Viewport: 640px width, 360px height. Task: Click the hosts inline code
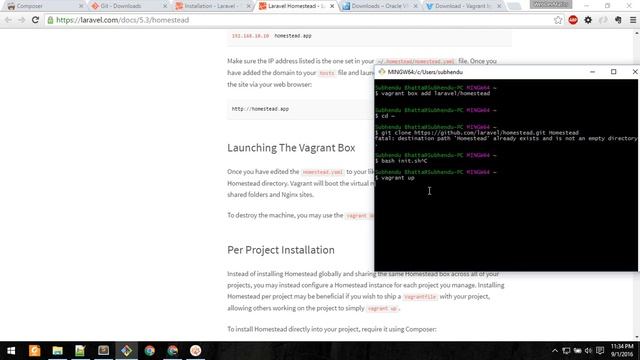tap(327, 73)
